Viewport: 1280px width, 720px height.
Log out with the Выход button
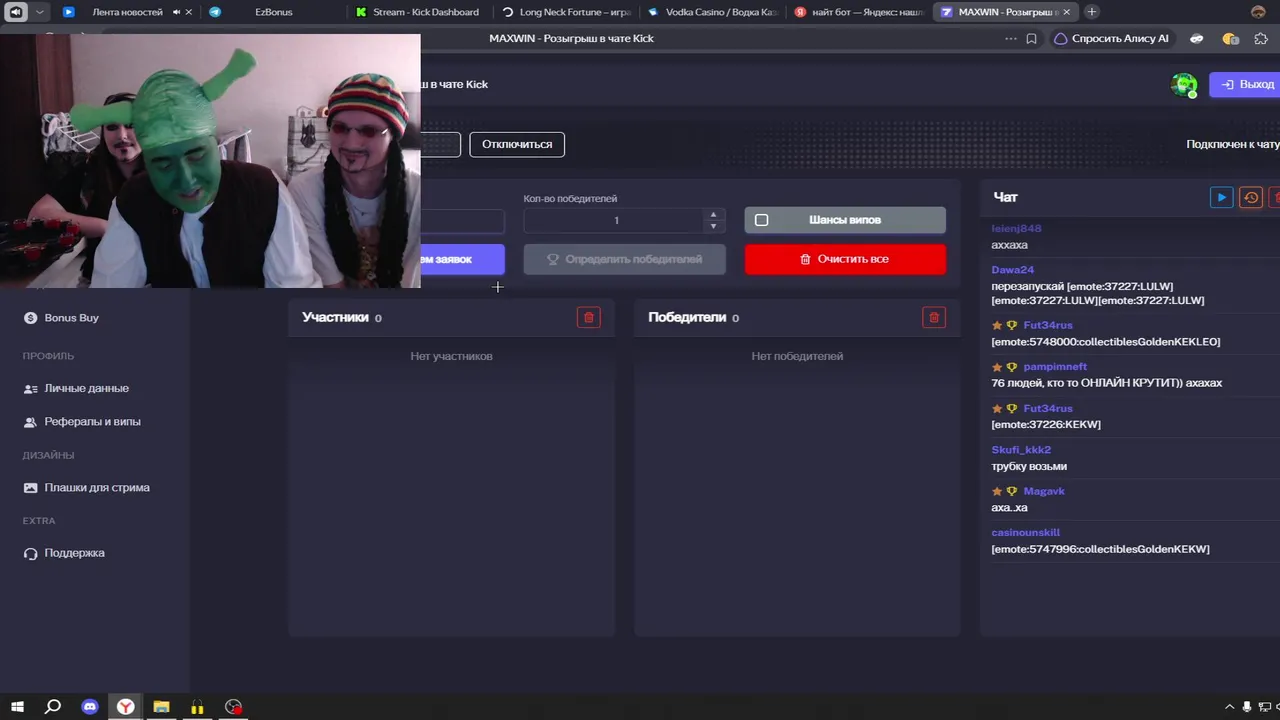click(x=1245, y=85)
